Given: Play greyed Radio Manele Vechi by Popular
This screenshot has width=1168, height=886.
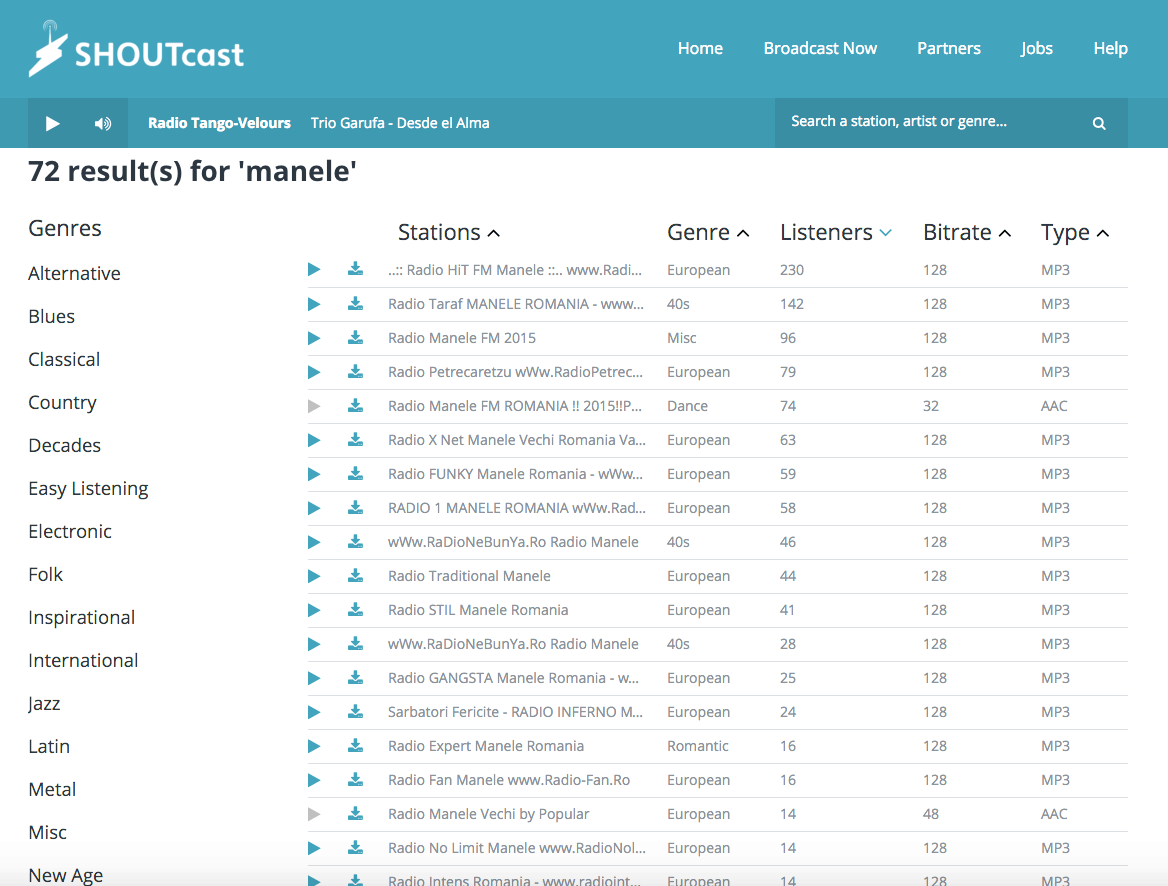Looking at the screenshot, I should tap(314, 814).
